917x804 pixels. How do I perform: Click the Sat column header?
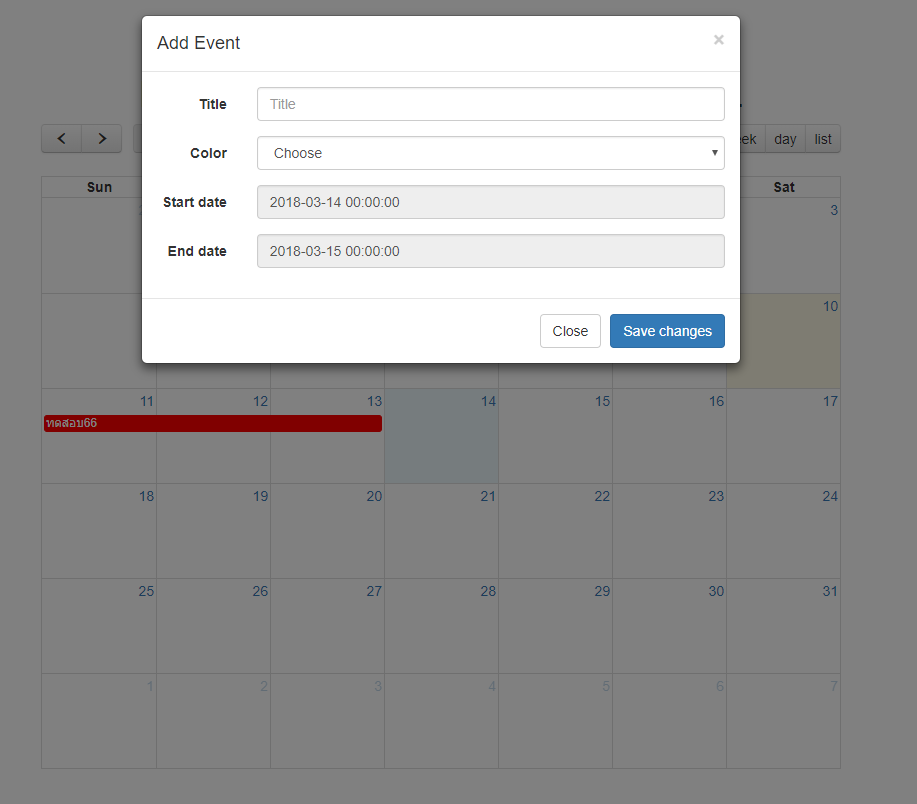pos(784,187)
